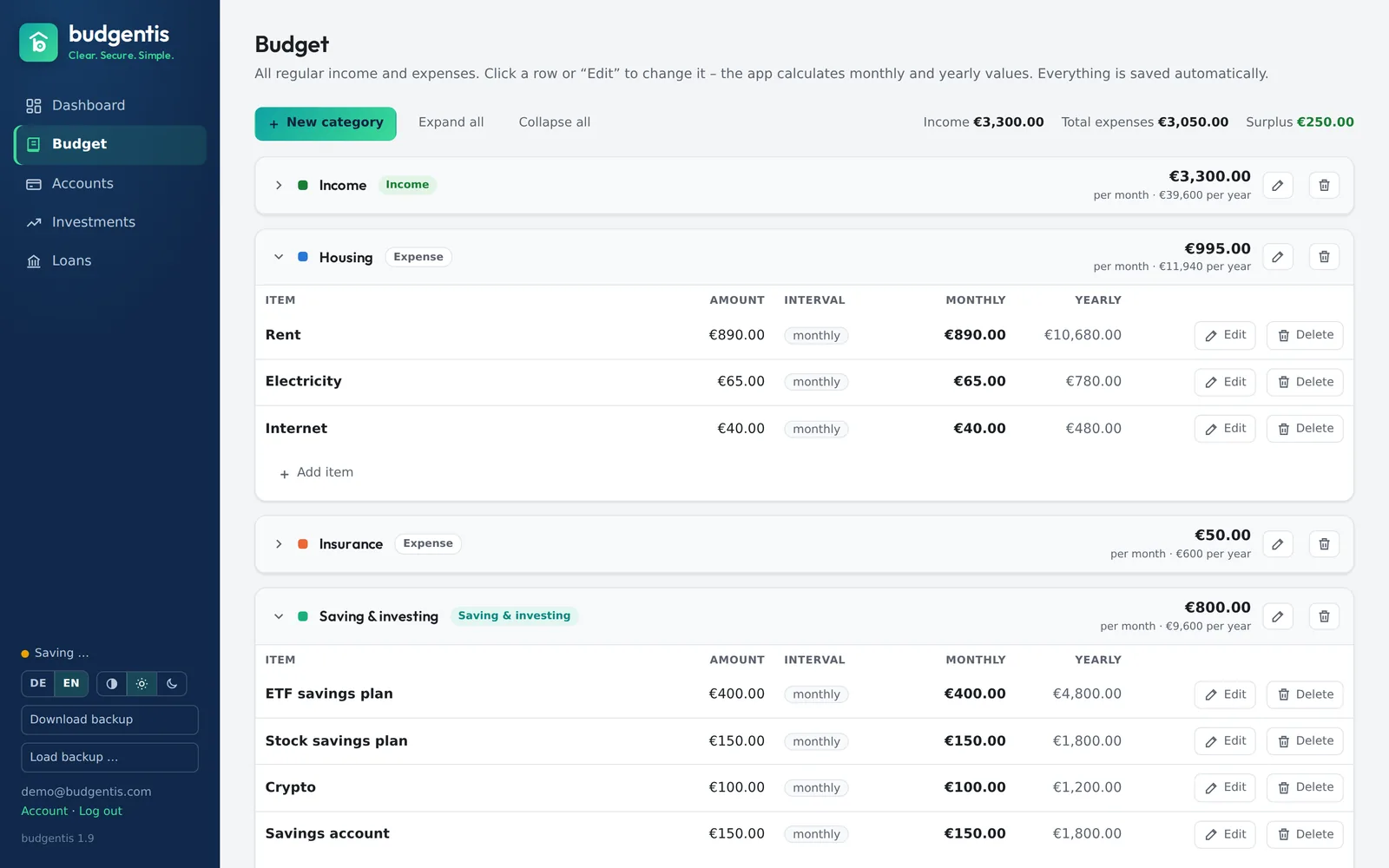Click Expand all

click(451, 122)
